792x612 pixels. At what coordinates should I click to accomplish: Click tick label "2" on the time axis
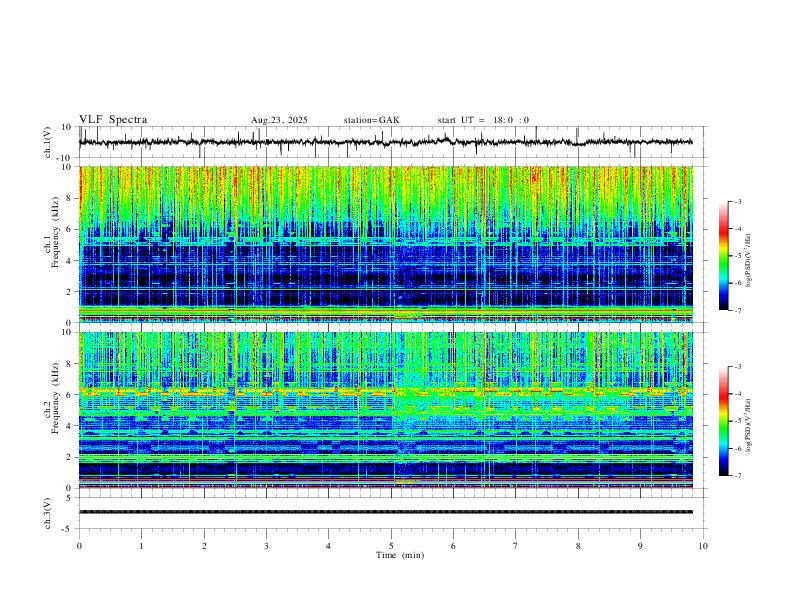(204, 546)
